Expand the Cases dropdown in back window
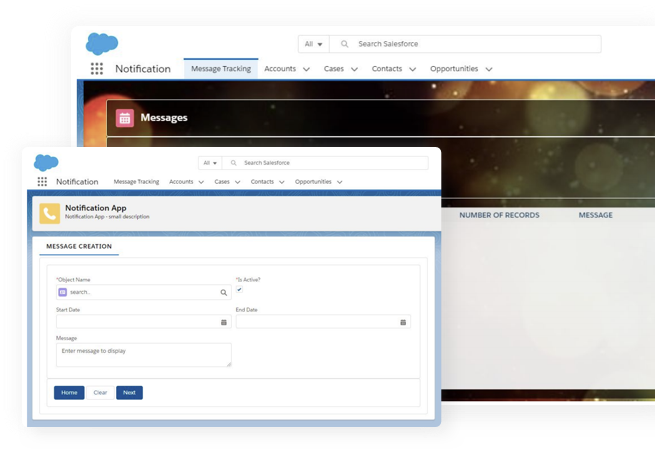Image resolution: width=655 pixels, height=449 pixels. tap(360, 69)
